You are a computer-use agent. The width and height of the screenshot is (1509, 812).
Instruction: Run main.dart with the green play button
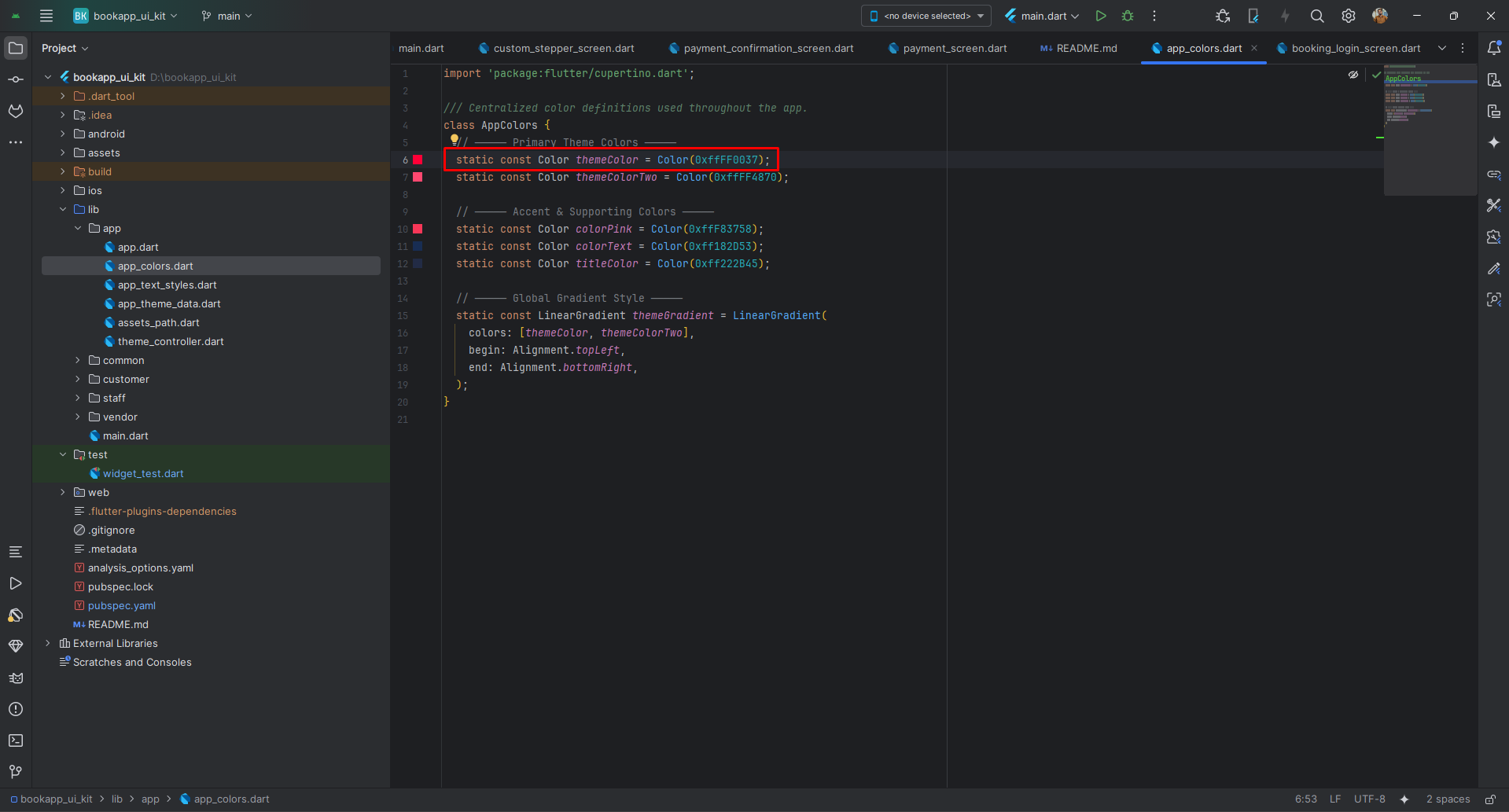point(1101,16)
